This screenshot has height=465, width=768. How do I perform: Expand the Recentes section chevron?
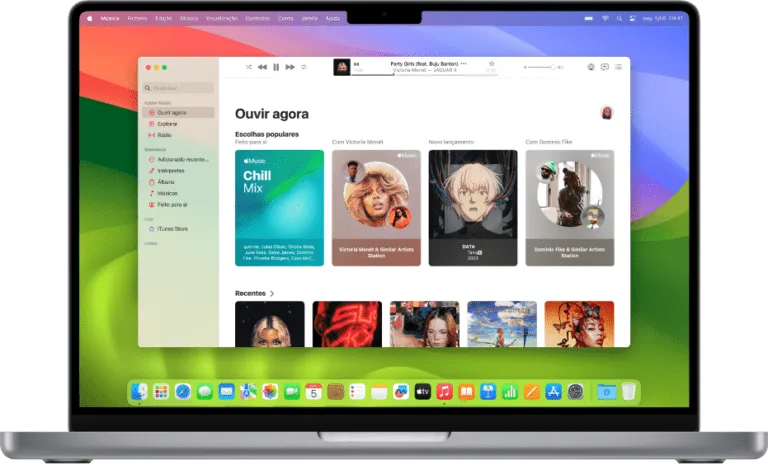272,294
